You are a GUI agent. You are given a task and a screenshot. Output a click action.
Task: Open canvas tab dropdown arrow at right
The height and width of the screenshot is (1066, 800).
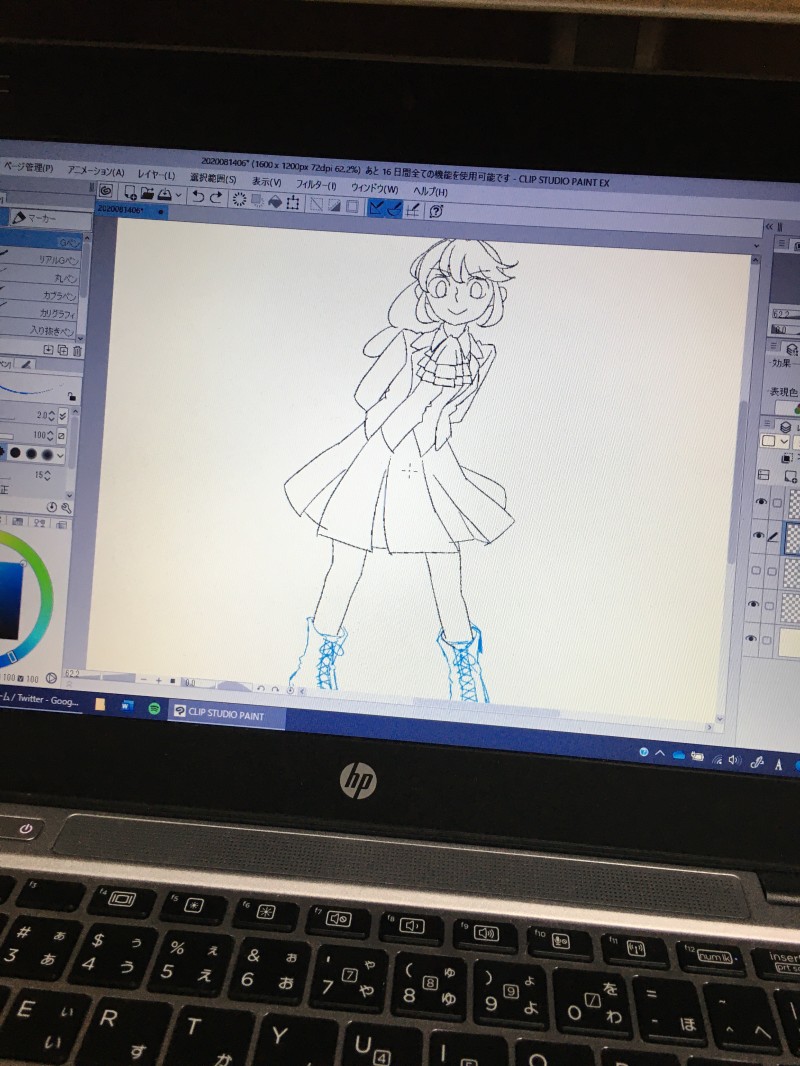click(756, 246)
